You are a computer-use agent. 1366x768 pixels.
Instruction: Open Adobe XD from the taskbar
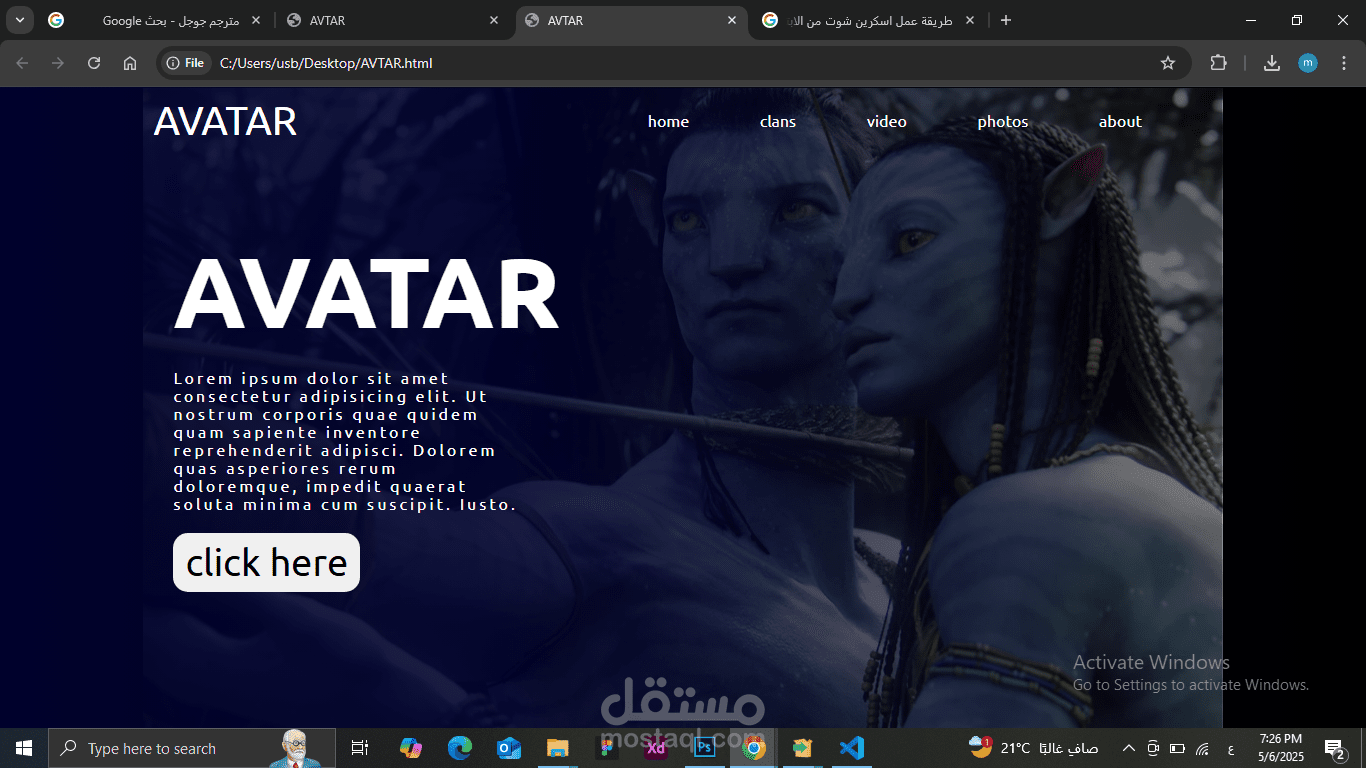[655, 748]
